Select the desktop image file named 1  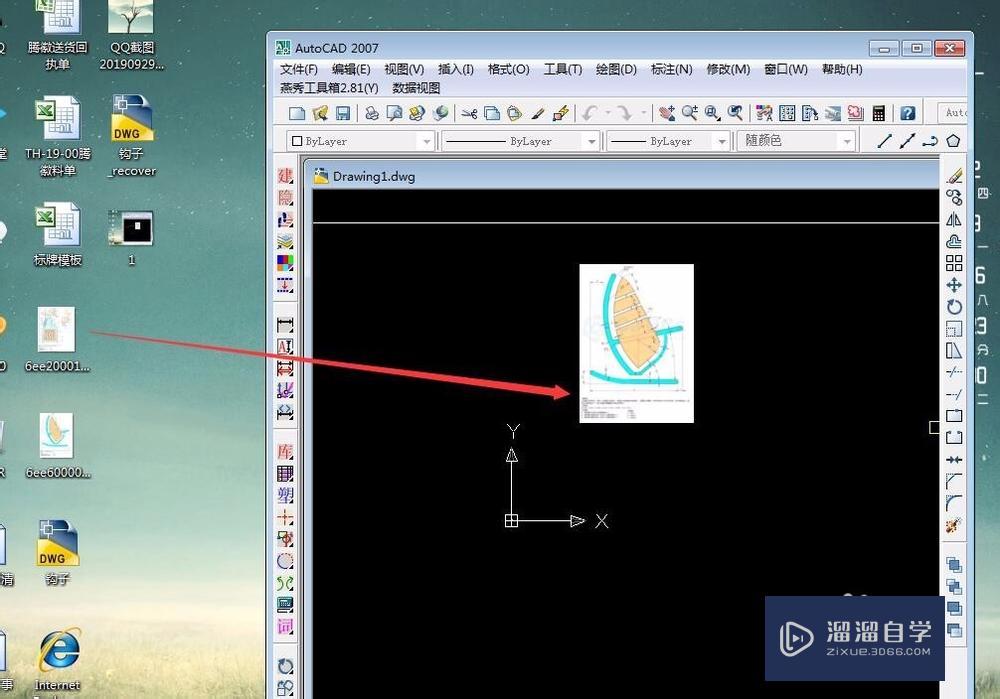coord(131,237)
